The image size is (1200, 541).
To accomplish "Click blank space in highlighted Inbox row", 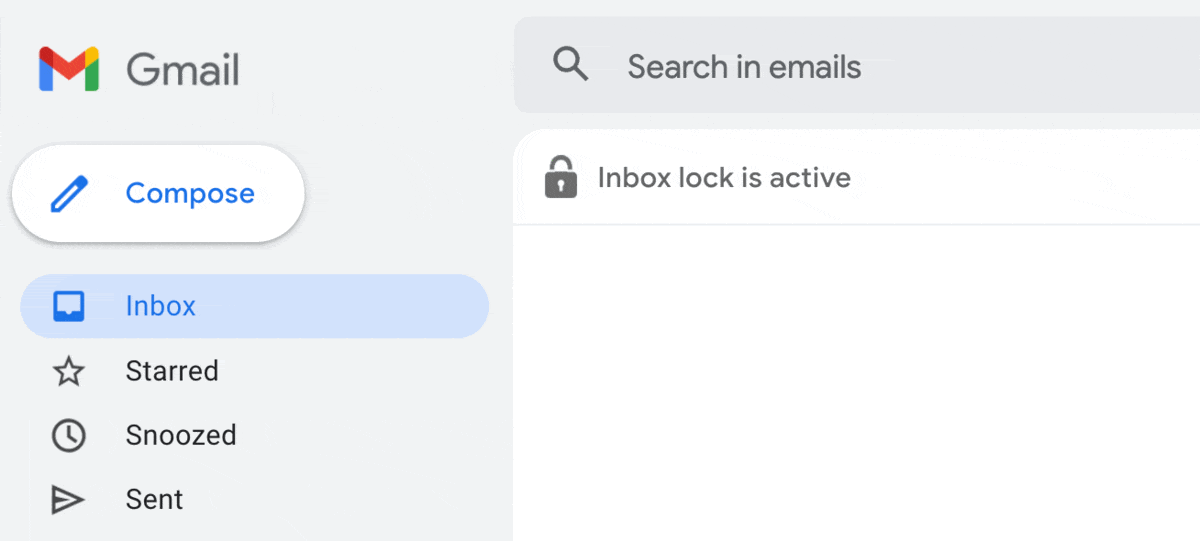I will point(340,306).
